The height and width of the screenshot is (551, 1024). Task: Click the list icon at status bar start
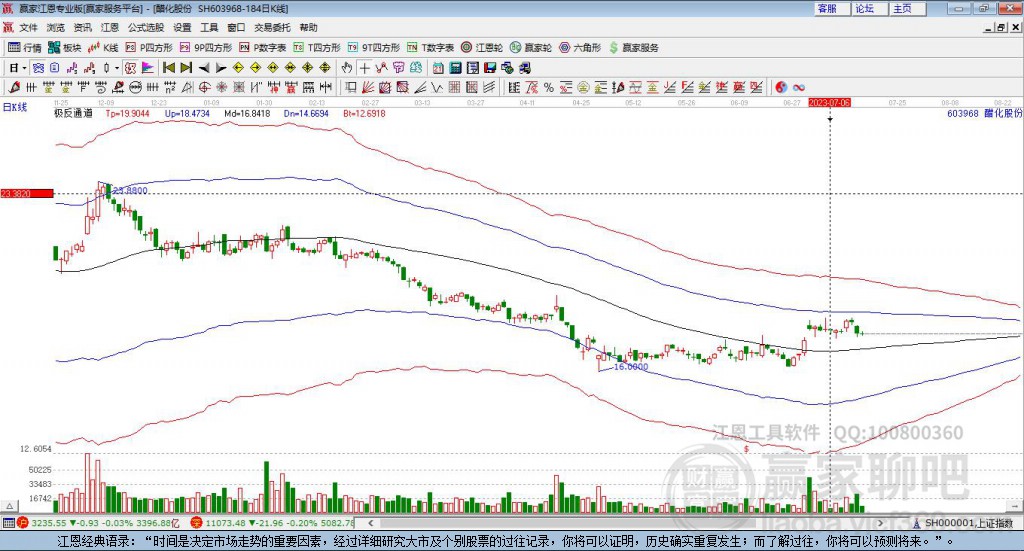click(8, 523)
